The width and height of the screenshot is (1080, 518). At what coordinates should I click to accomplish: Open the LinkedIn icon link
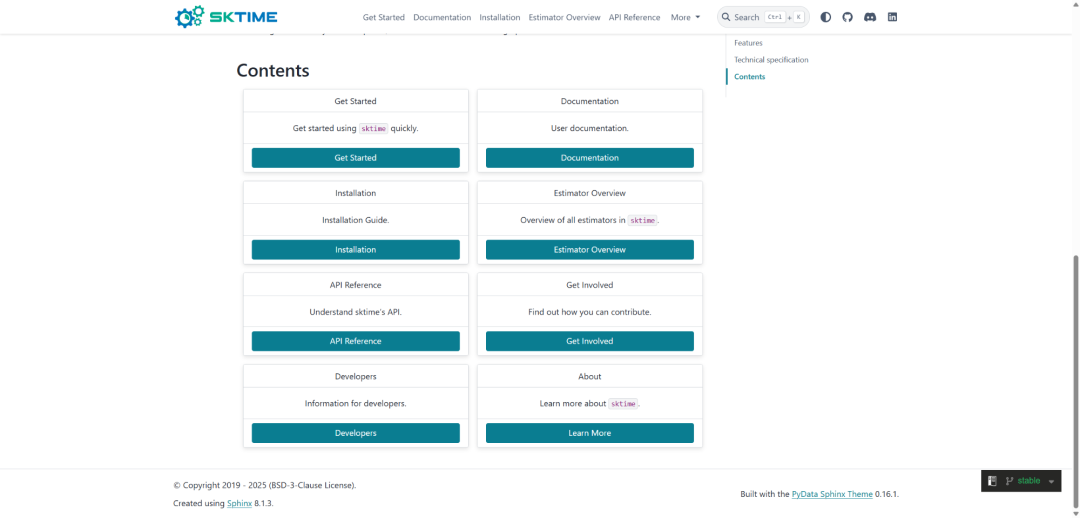tap(892, 17)
